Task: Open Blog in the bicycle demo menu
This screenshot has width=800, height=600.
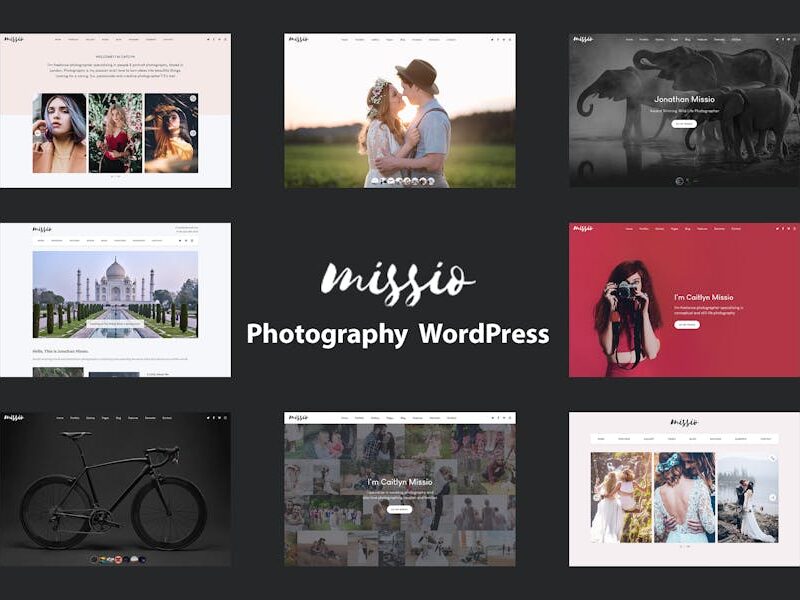Action: coord(118,418)
